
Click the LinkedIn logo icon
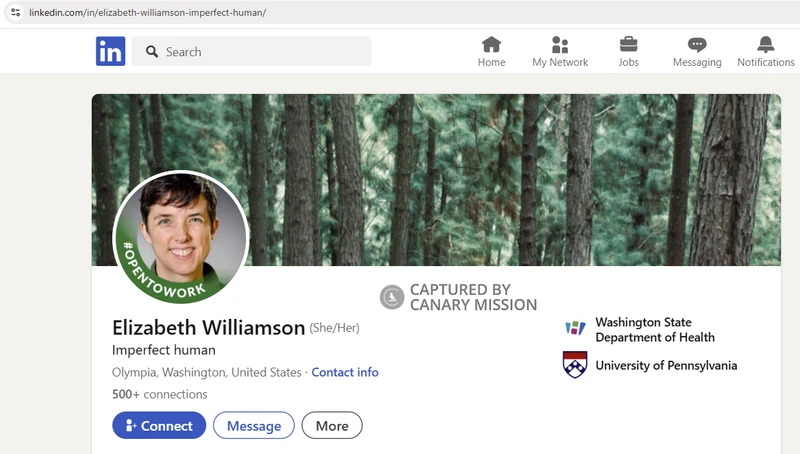pos(110,51)
